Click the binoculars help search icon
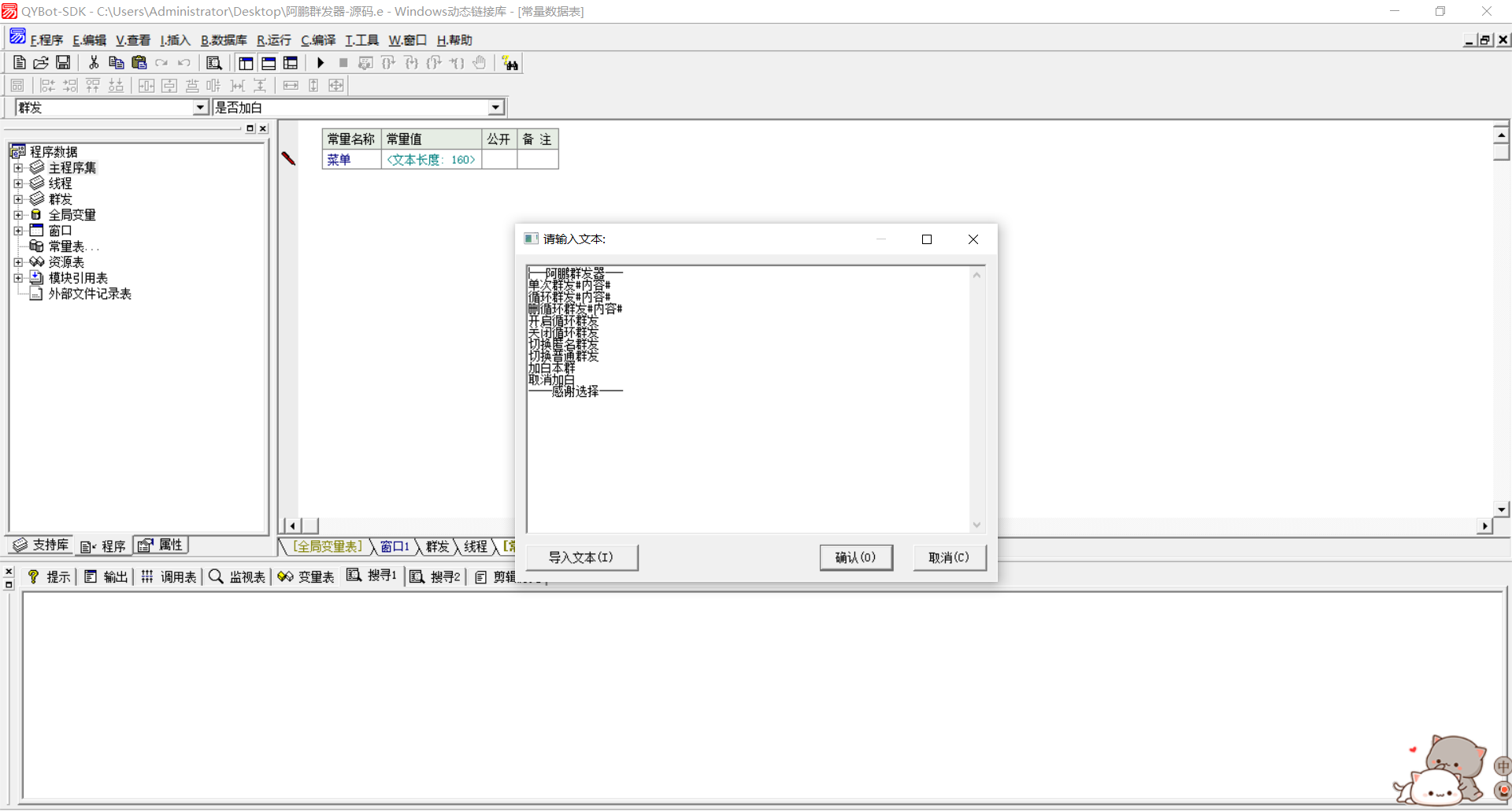The width and height of the screenshot is (1512, 811). pyautogui.click(x=510, y=64)
